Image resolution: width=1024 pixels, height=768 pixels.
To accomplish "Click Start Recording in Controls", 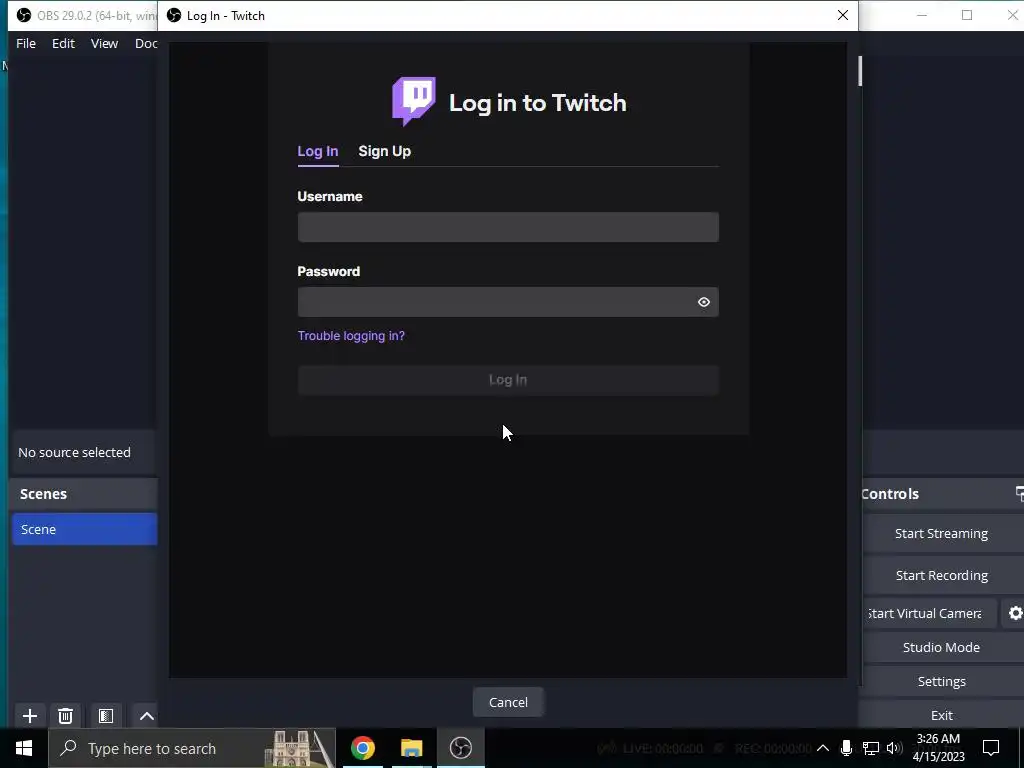I will 941,575.
